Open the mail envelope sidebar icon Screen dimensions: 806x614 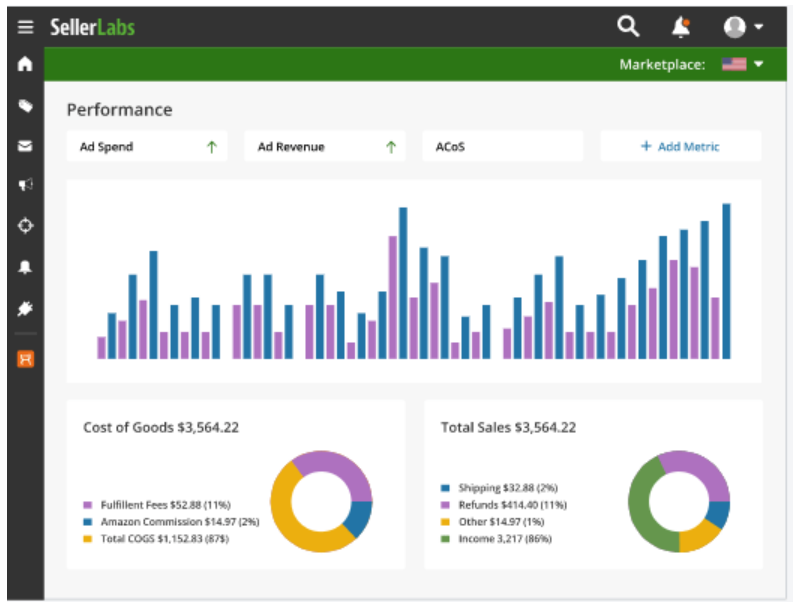click(25, 147)
